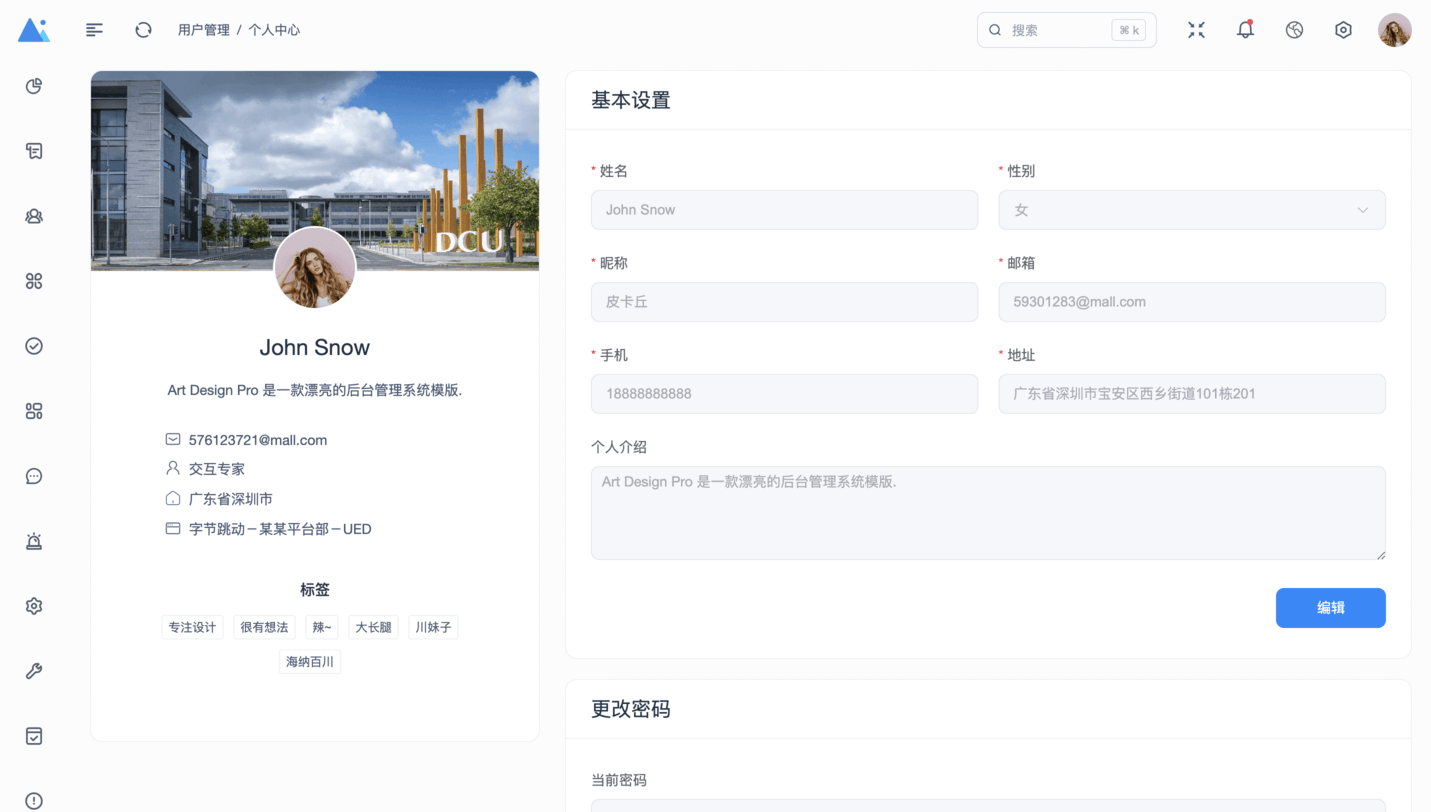
Task: Open the exclamation circle sidebar icon
Action: coord(34,800)
